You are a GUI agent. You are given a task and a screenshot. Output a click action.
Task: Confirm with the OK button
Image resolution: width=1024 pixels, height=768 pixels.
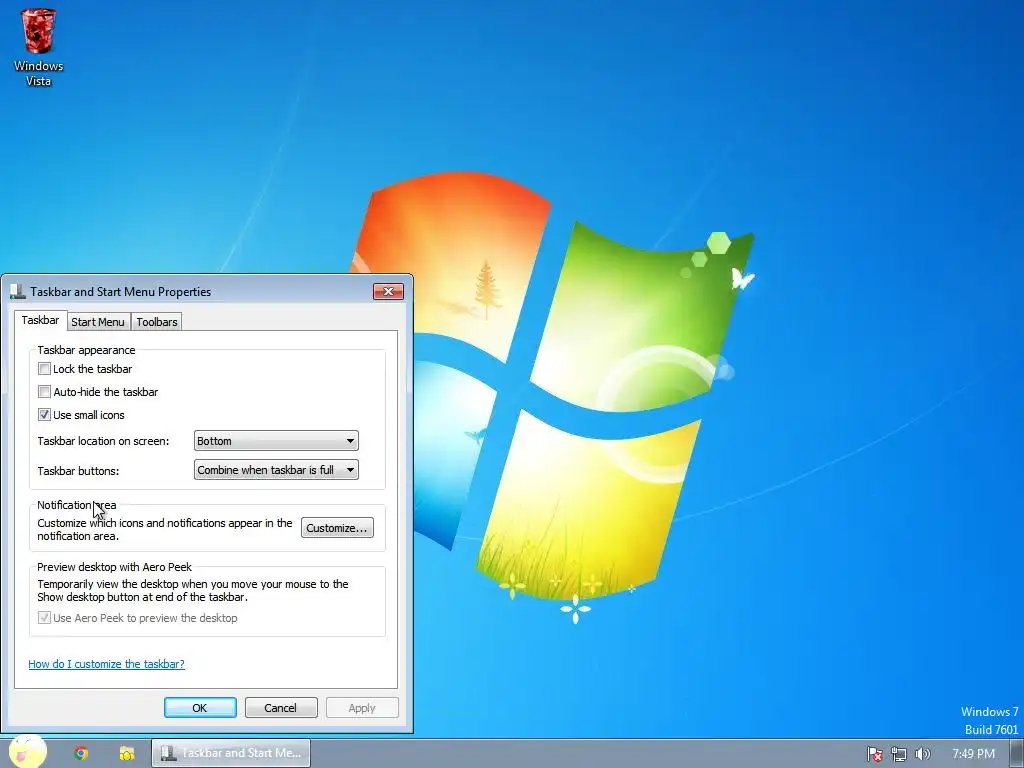click(x=200, y=708)
